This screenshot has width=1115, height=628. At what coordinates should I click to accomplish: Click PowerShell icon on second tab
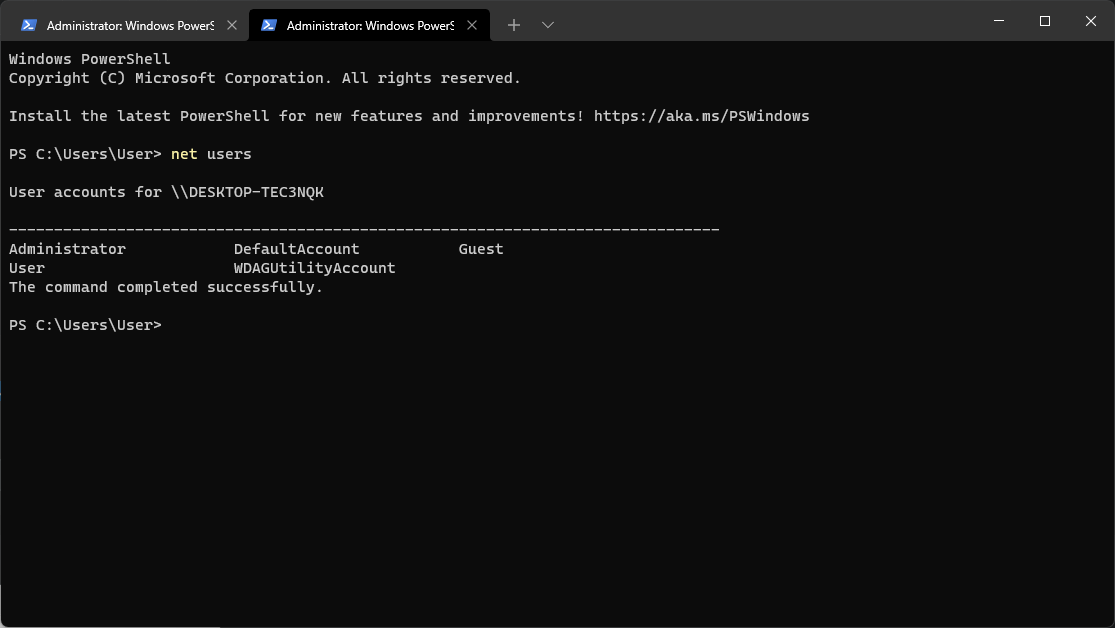pyautogui.click(x=269, y=25)
